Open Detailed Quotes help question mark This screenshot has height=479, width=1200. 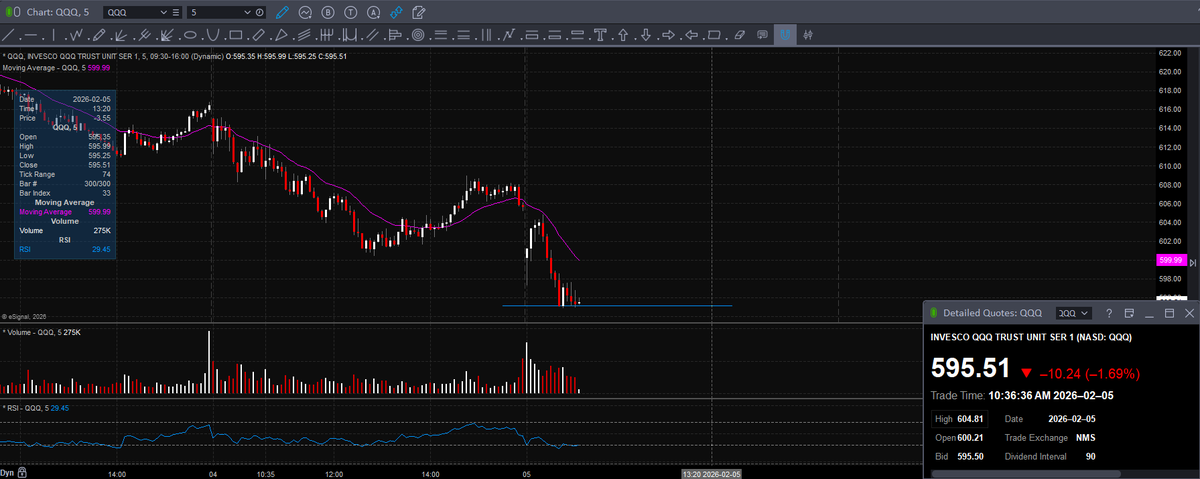coord(1109,314)
